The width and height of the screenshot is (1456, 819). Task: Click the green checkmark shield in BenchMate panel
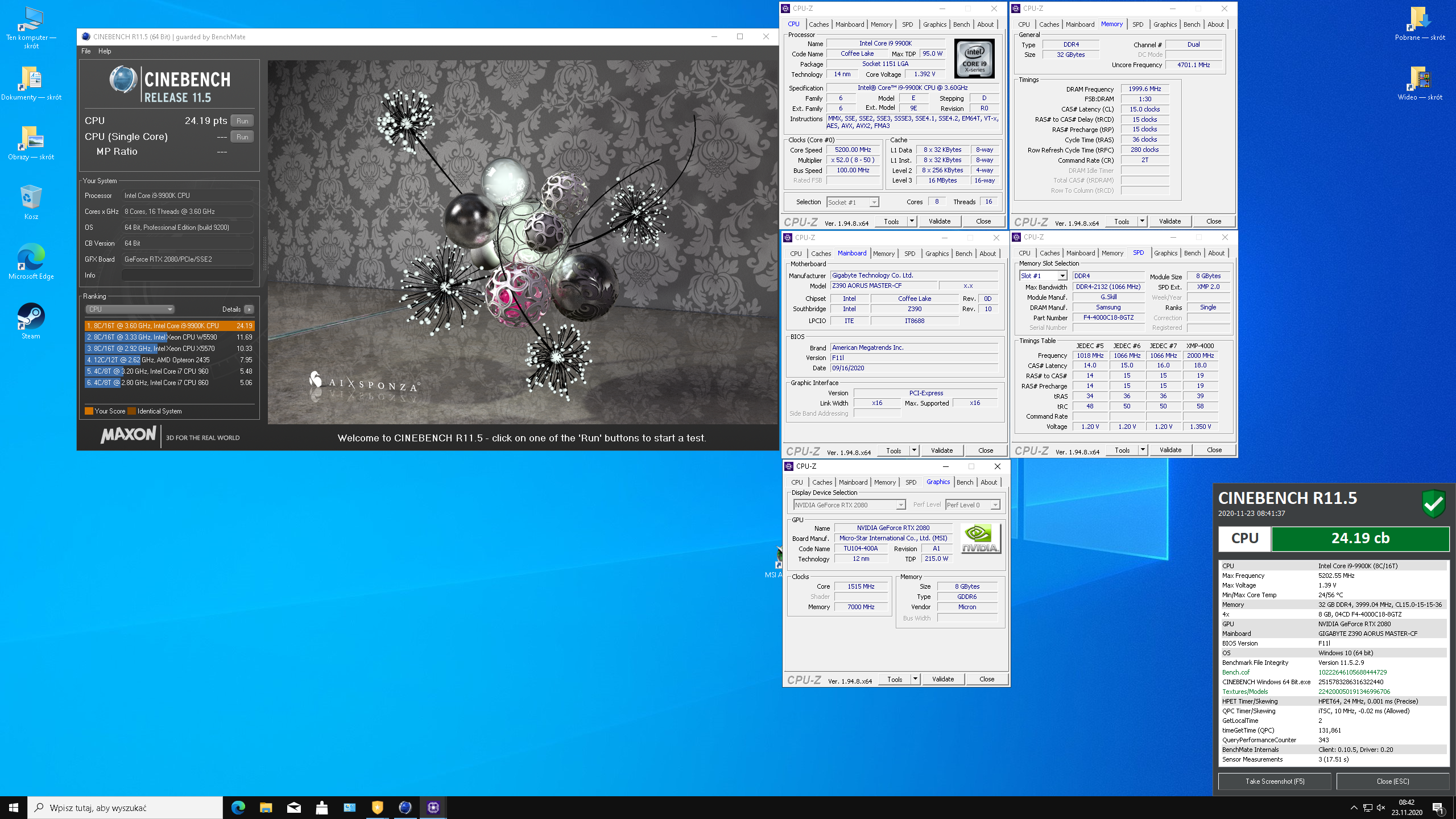[1433, 503]
